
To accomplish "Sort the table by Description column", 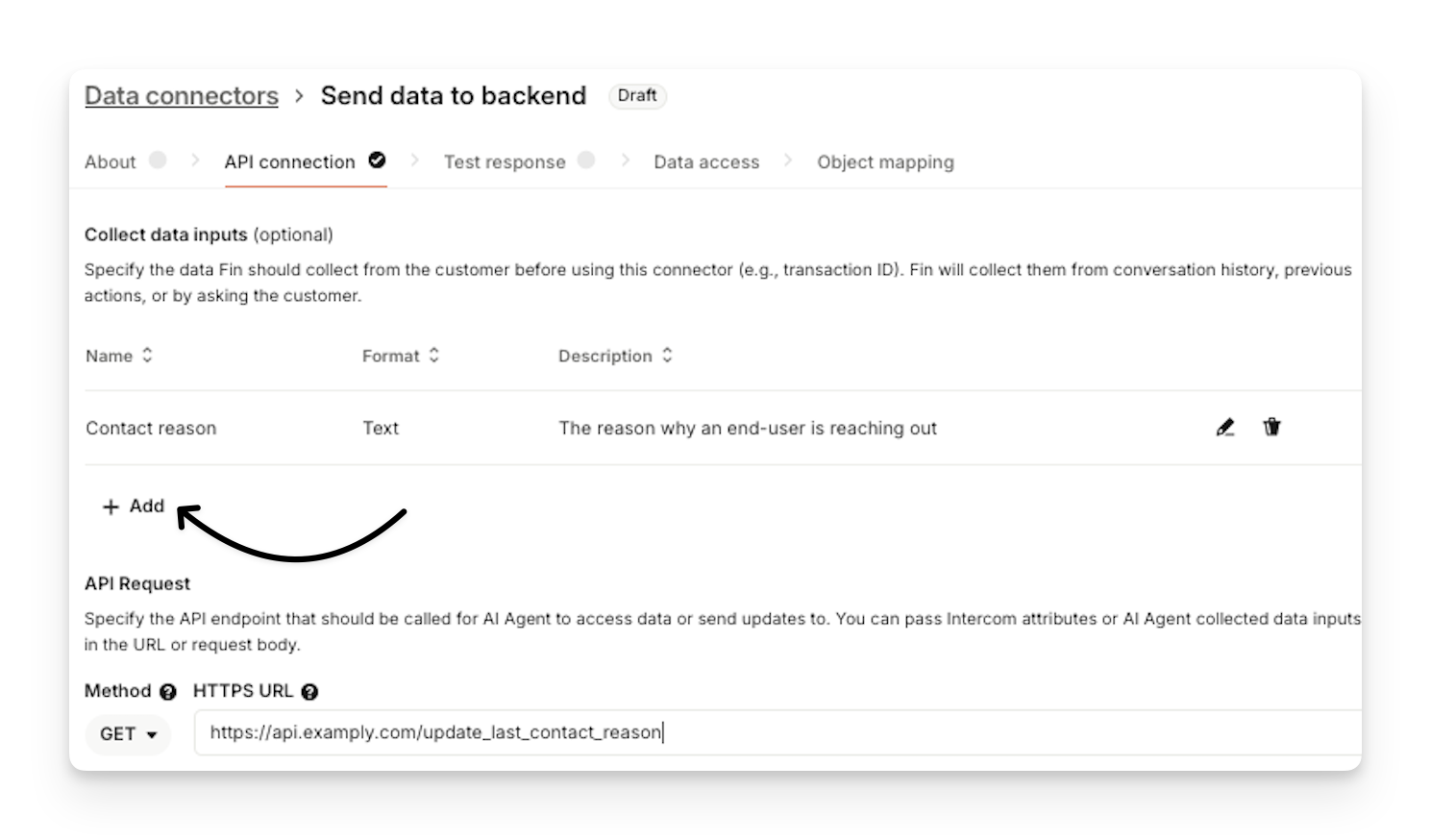I will (667, 356).
